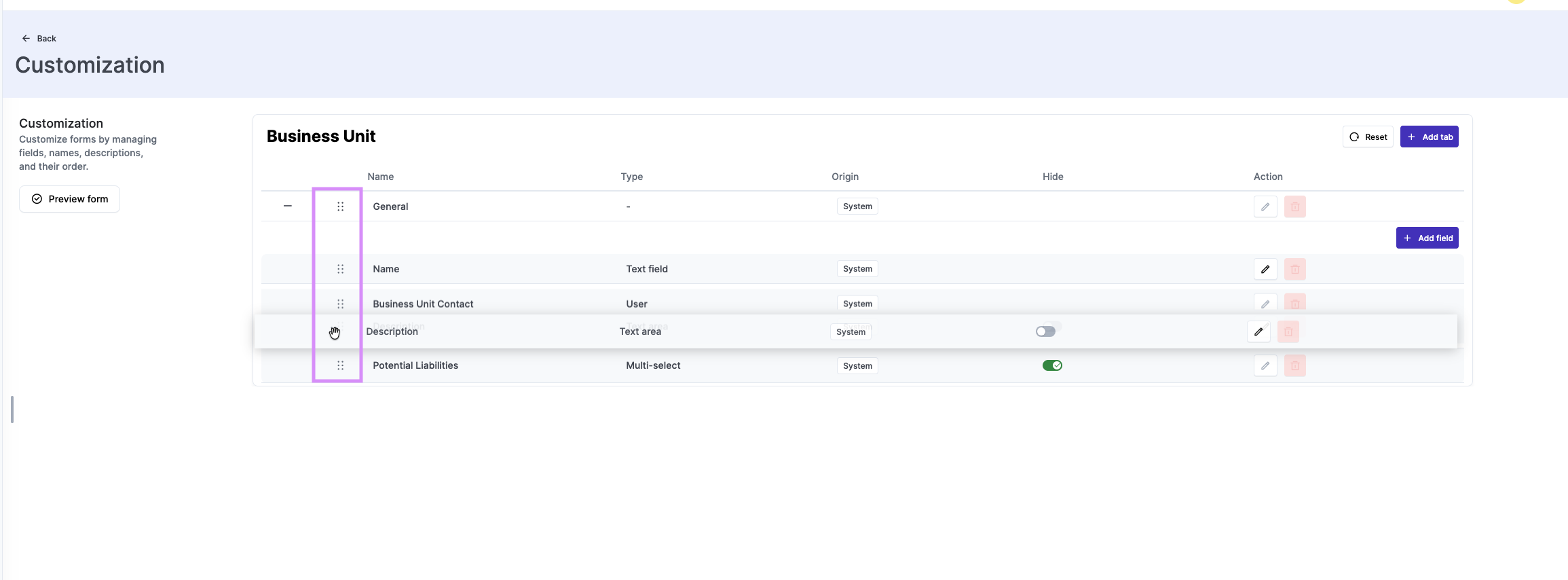Screen dimensions: 1568x580
Task: Delete the General tab using trash icon
Action: click(1294, 206)
